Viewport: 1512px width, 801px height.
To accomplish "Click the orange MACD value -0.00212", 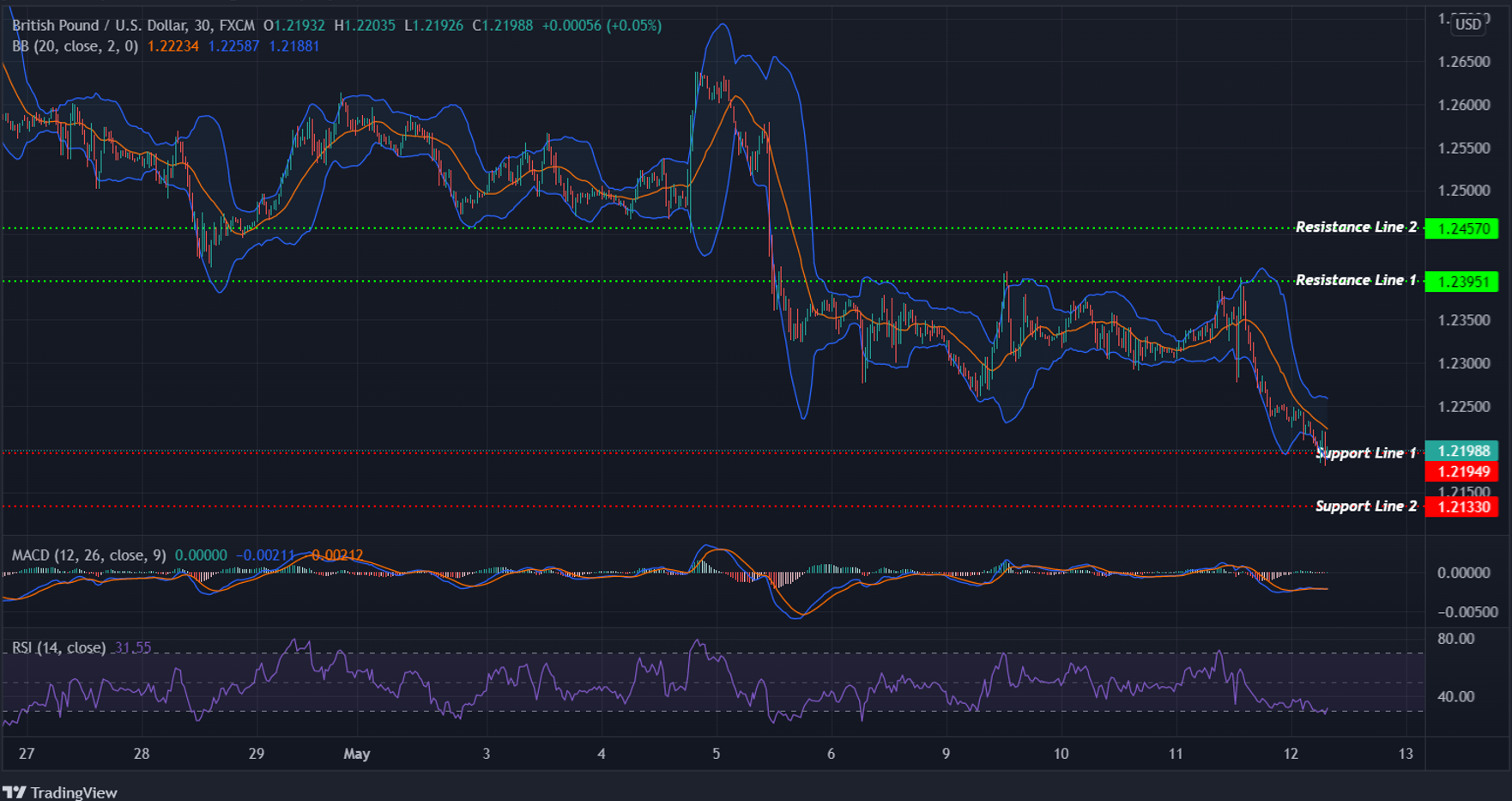I will [337, 555].
